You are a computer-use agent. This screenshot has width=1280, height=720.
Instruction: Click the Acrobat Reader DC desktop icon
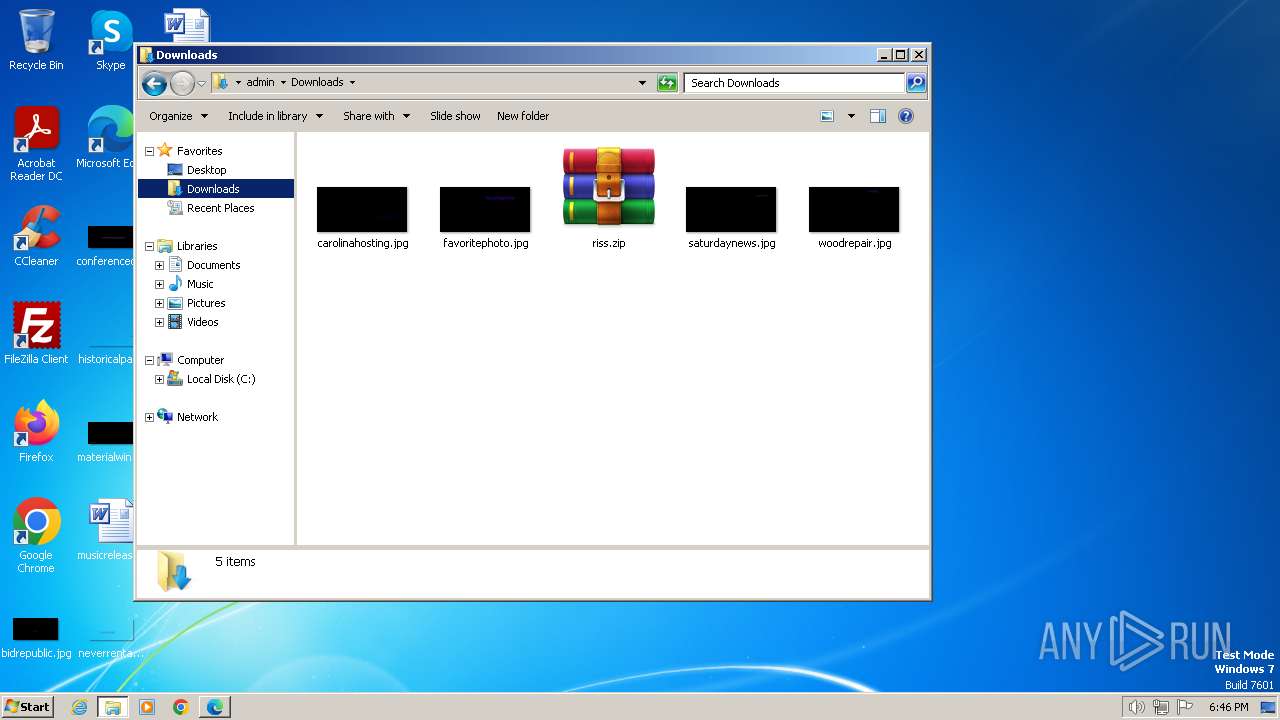point(36,144)
